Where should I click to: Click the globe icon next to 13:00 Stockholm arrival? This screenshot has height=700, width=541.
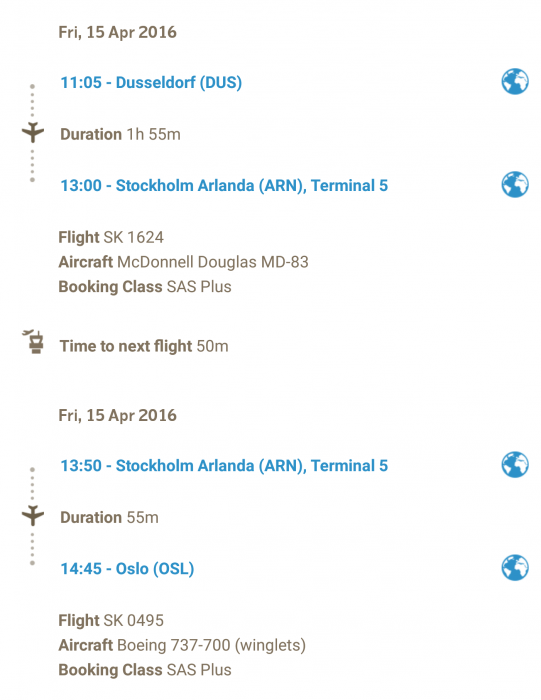point(515,184)
